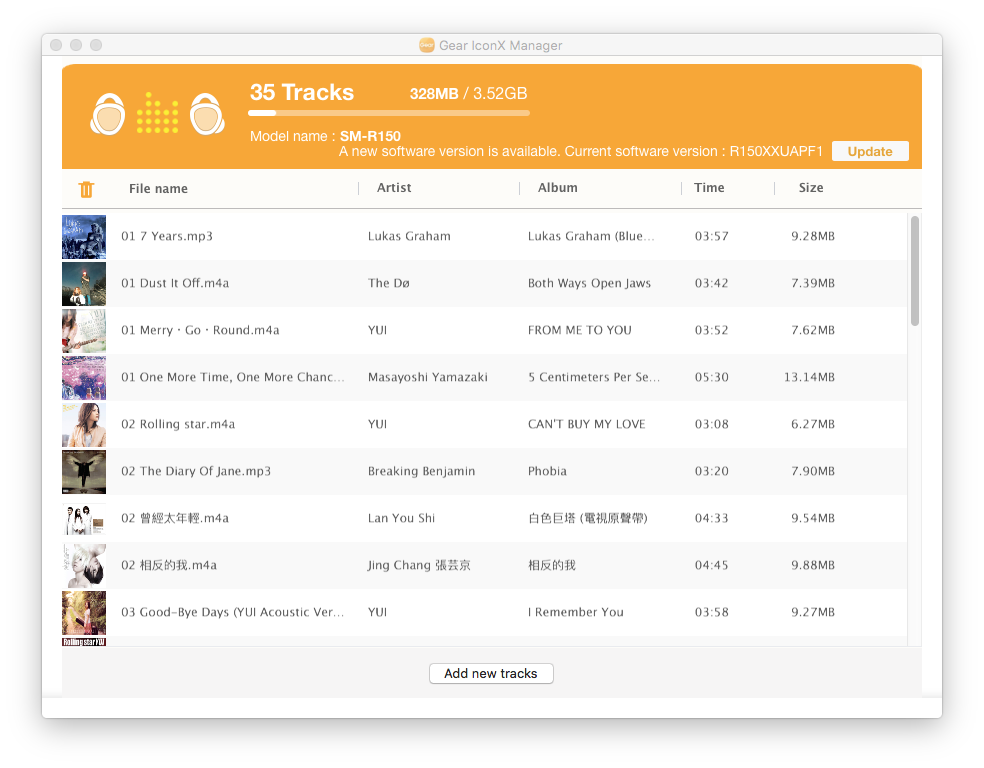This screenshot has height=768, width=984.
Task: Sort by Time column header
Action: [709, 188]
